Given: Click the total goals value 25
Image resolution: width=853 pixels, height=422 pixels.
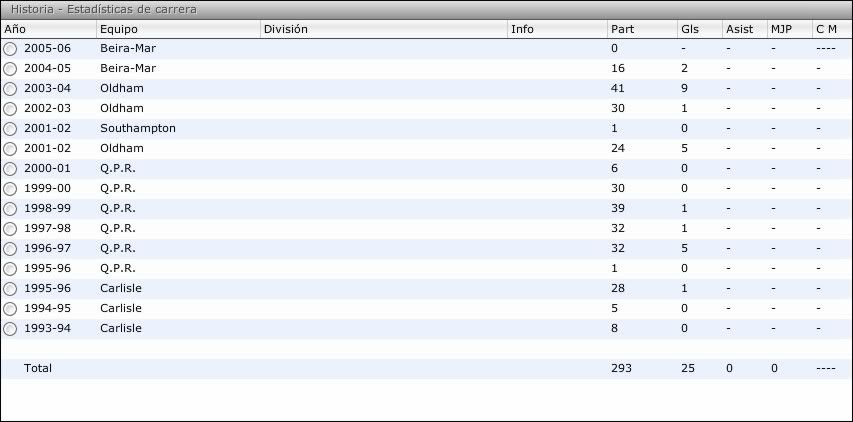Looking at the screenshot, I should coord(688,368).
